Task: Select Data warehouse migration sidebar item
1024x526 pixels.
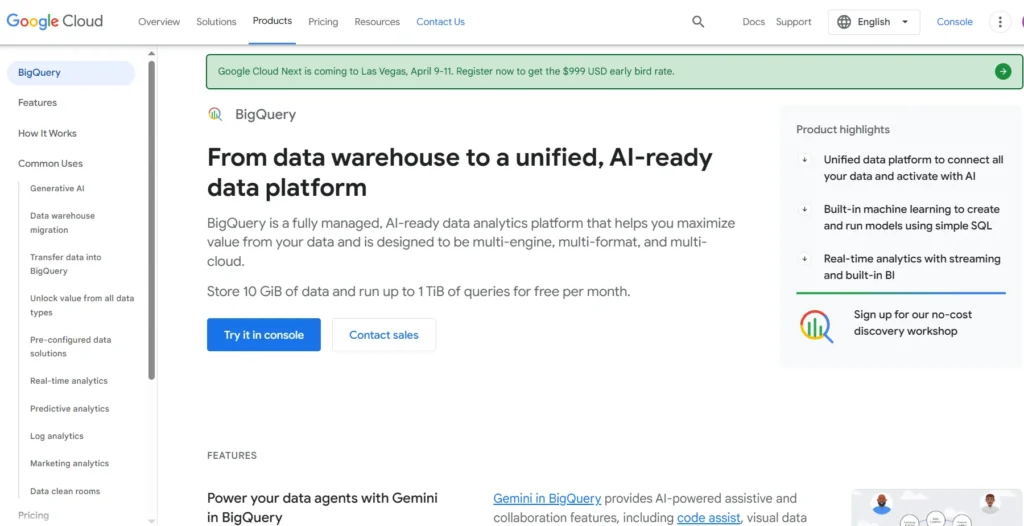Action: [62, 223]
